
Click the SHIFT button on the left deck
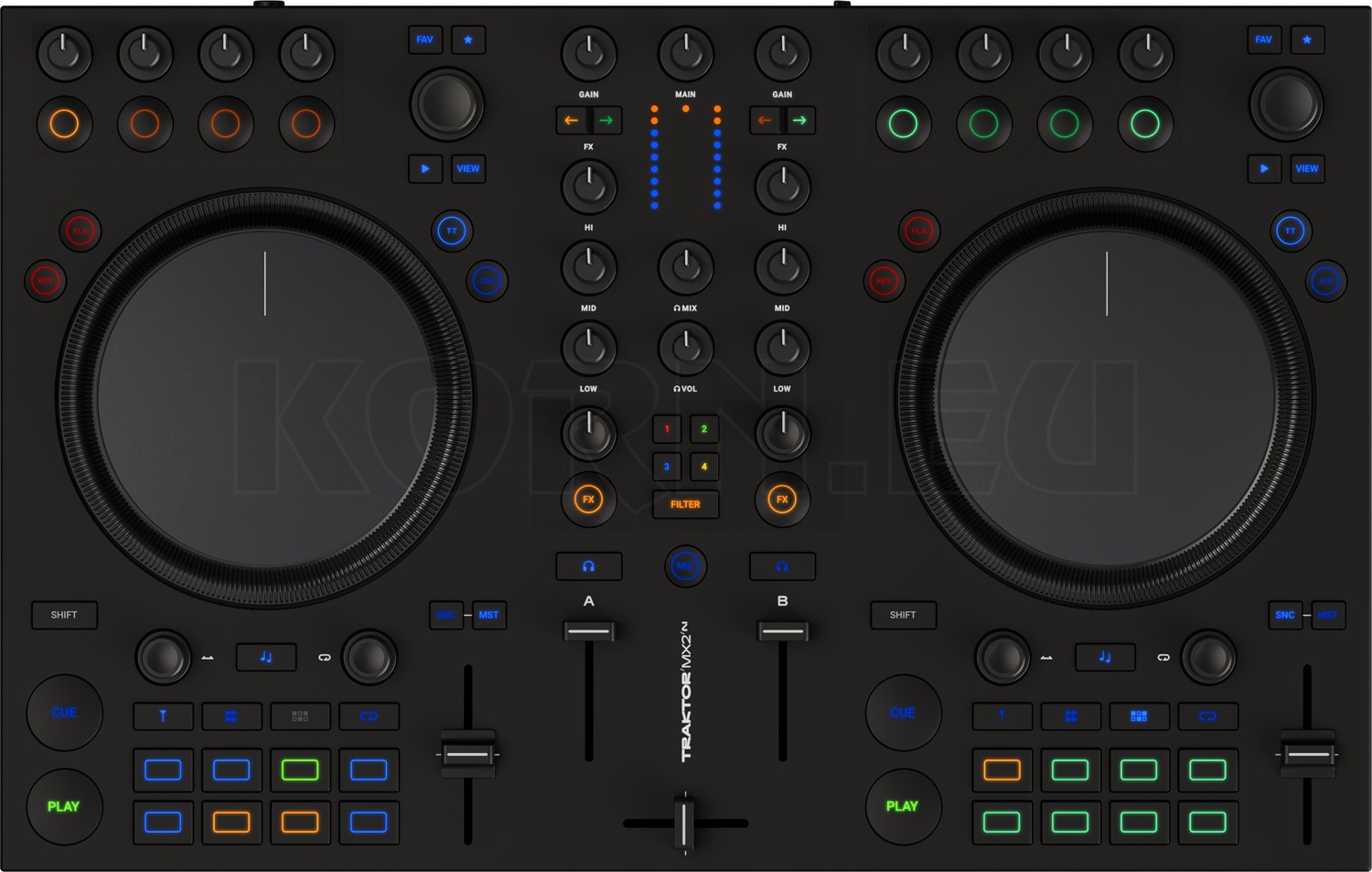(63, 615)
